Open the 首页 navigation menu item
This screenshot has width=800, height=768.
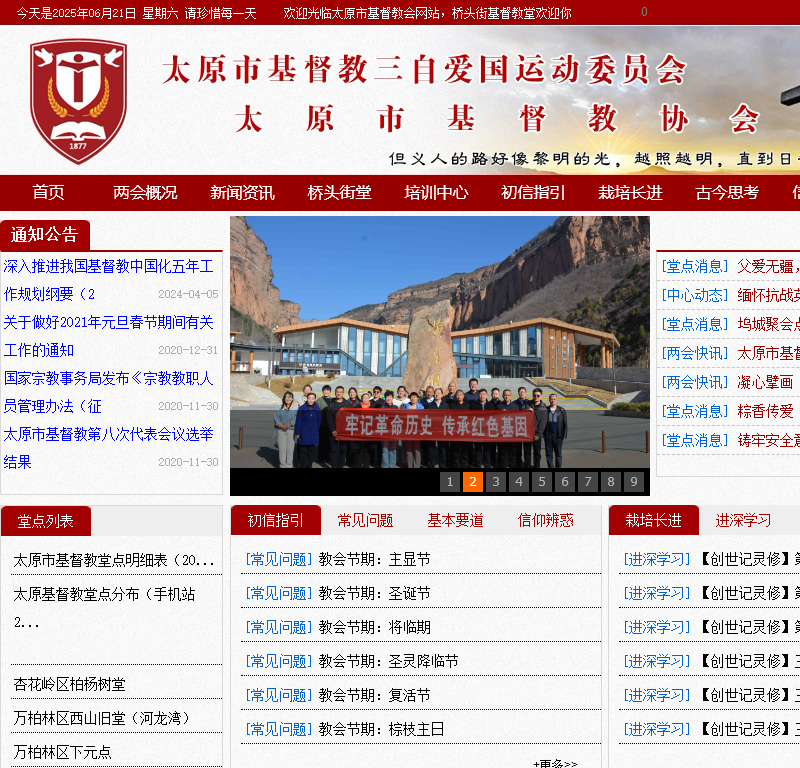tap(45, 193)
